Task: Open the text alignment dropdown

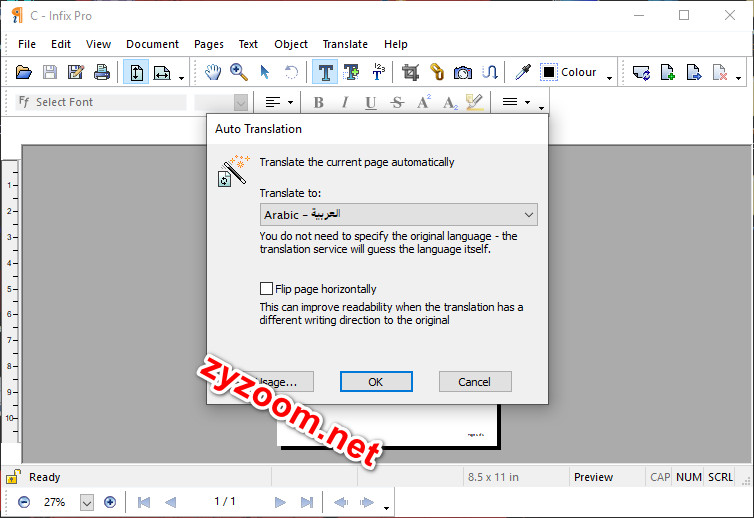Action: pyautogui.click(x=290, y=102)
